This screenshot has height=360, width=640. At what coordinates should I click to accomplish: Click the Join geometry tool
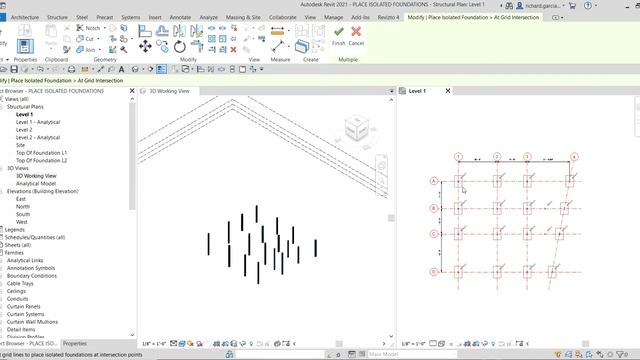(x=86, y=50)
